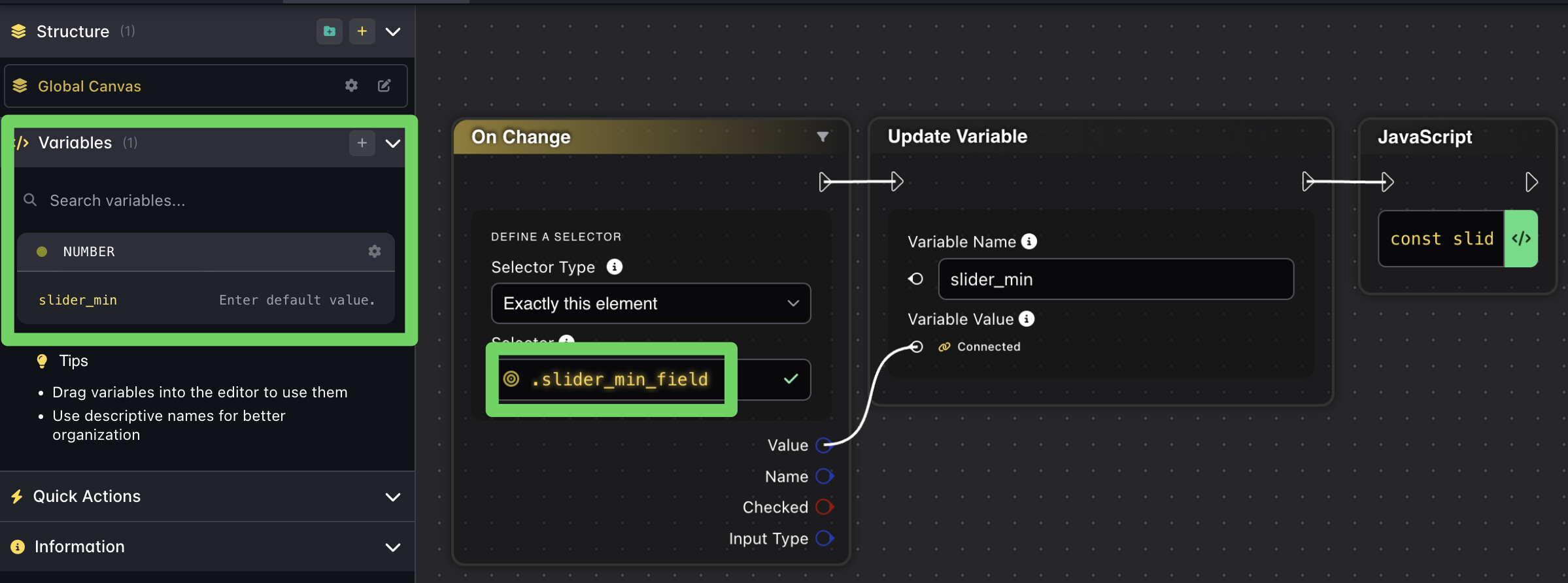Click the Search variables field

(x=209, y=201)
